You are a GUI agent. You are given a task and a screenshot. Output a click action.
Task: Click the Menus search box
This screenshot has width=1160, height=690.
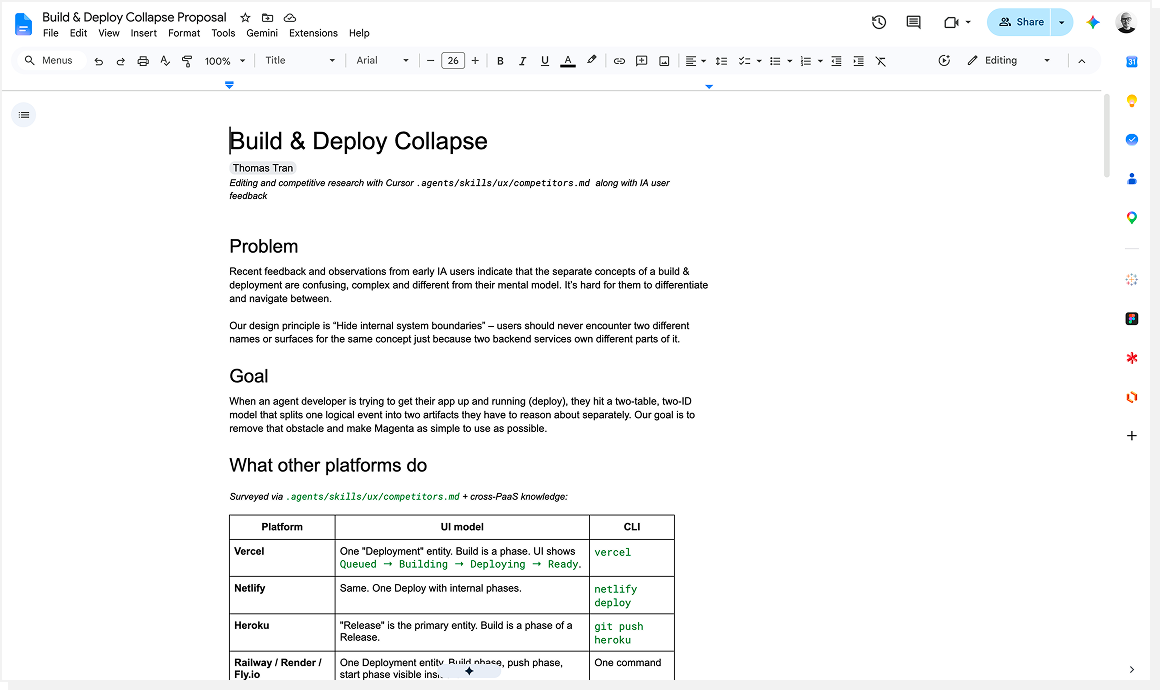[x=50, y=61]
